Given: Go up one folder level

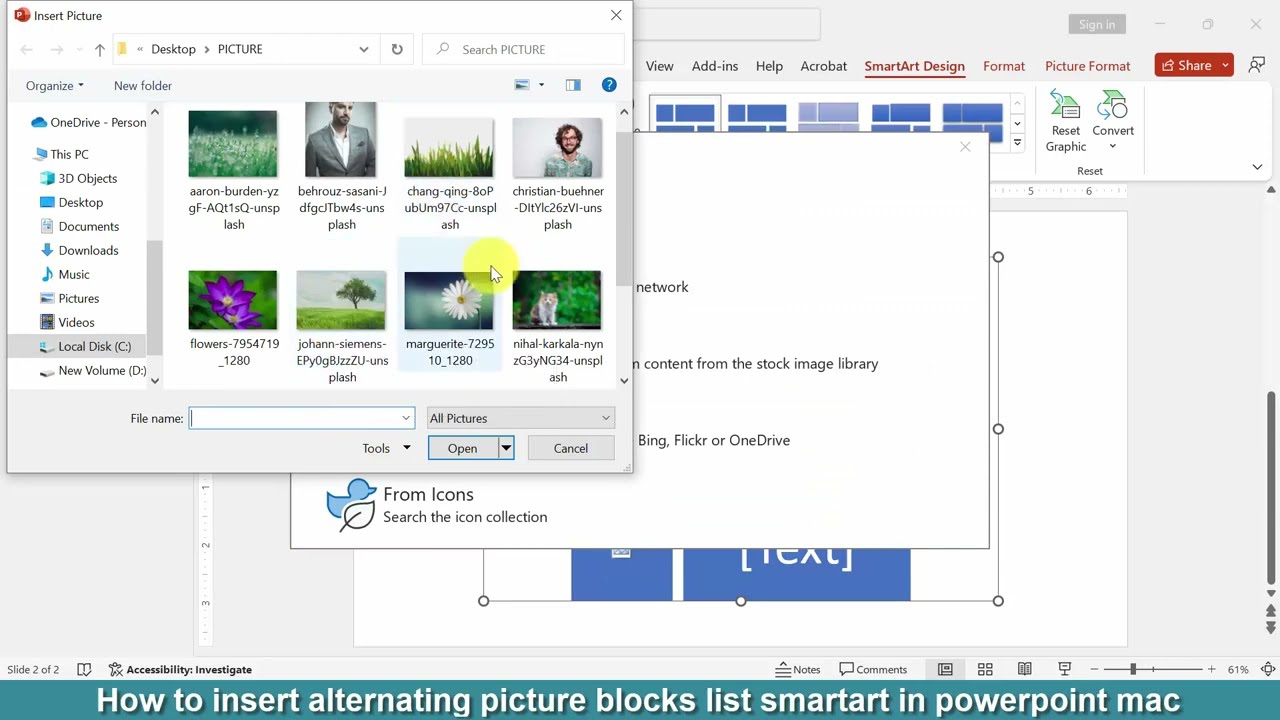Looking at the screenshot, I should (x=99, y=49).
